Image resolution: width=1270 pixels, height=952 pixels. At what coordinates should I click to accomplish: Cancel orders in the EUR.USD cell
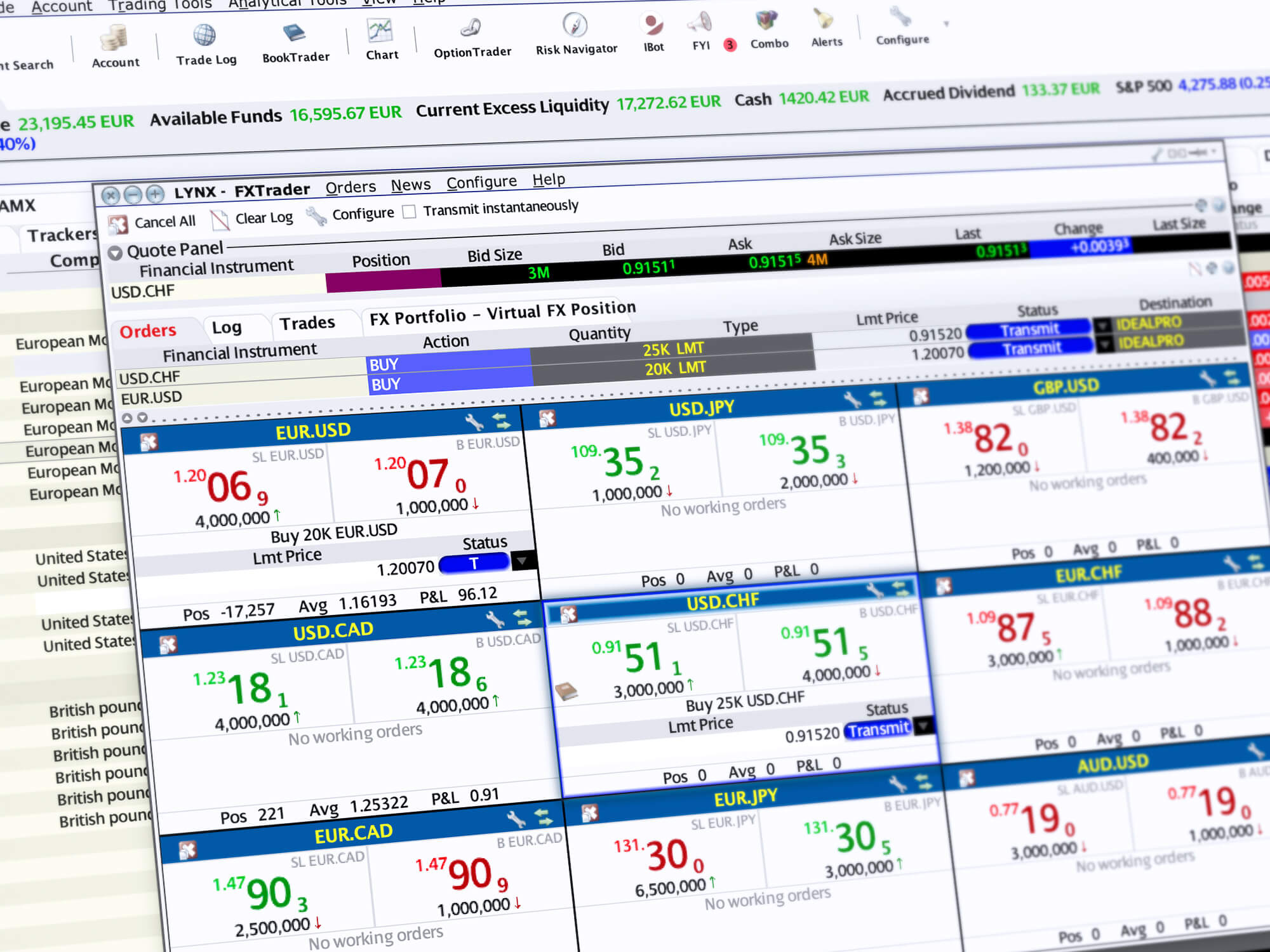[x=149, y=442]
